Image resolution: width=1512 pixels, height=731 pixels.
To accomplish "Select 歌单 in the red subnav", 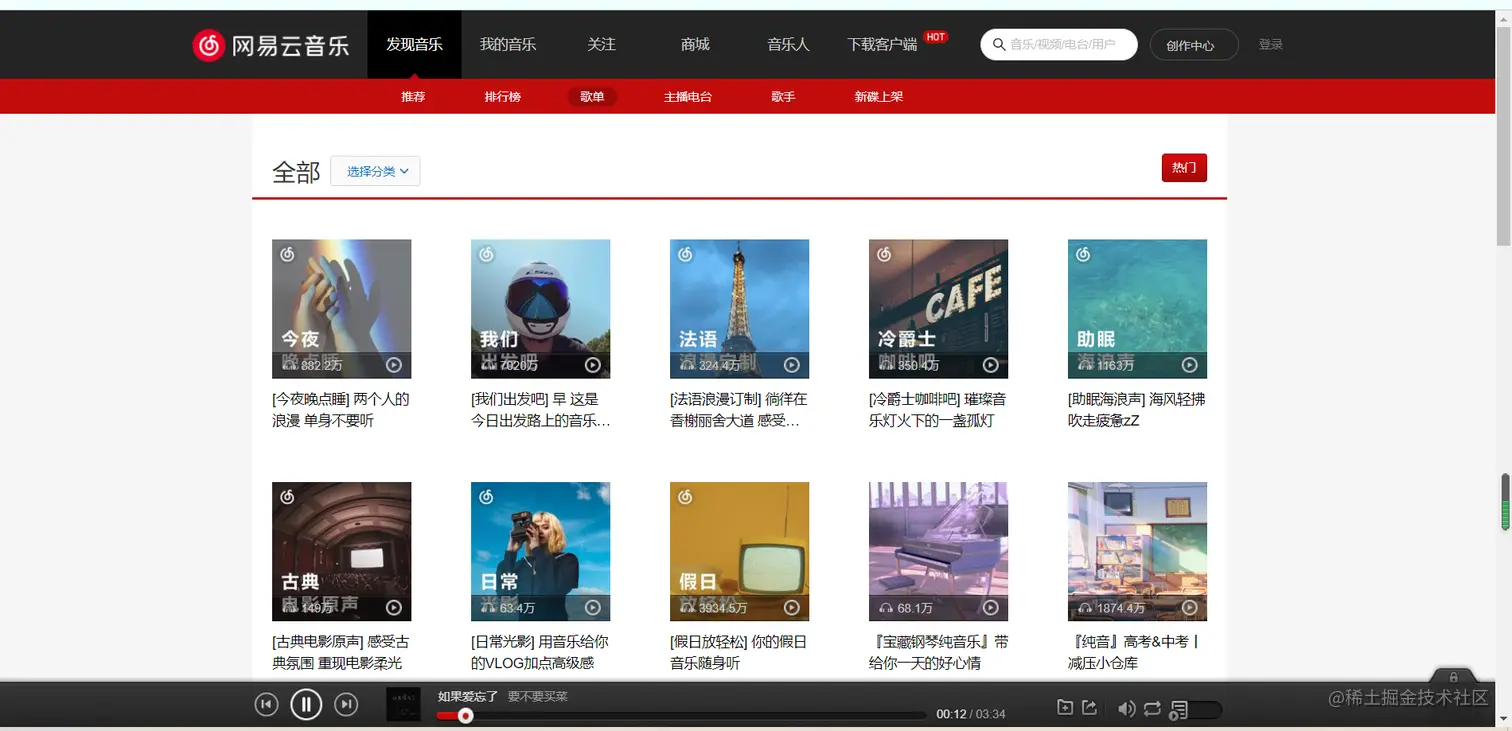I will 592,97.
